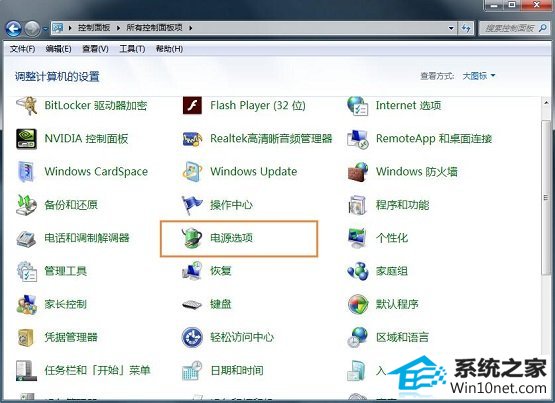
Task: Open the Flash Player (32 位) icon
Action: (x=192, y=105)
